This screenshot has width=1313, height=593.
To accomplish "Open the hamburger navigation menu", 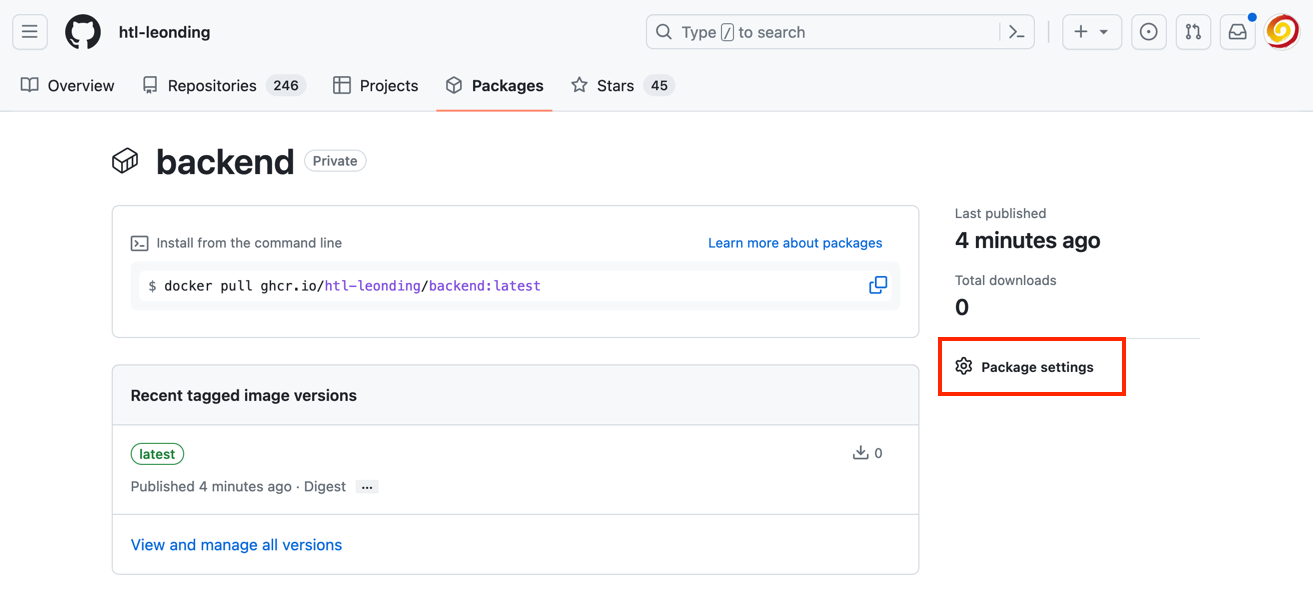I will tap(30, 32).
